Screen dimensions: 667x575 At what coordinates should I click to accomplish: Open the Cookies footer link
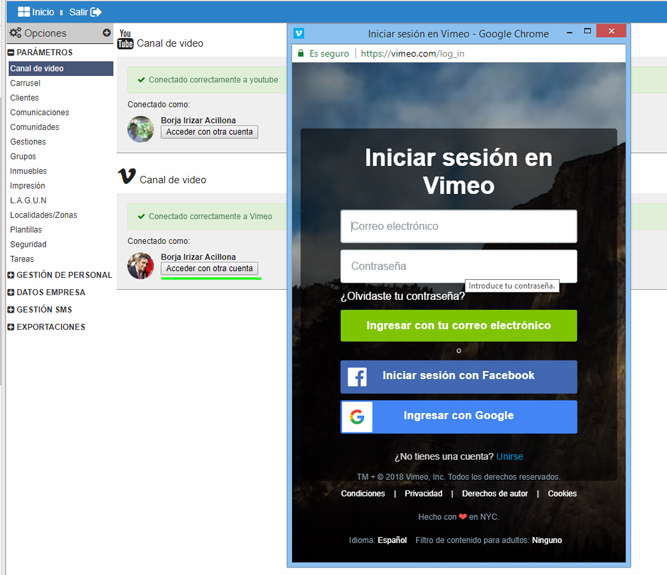point(562,493)
